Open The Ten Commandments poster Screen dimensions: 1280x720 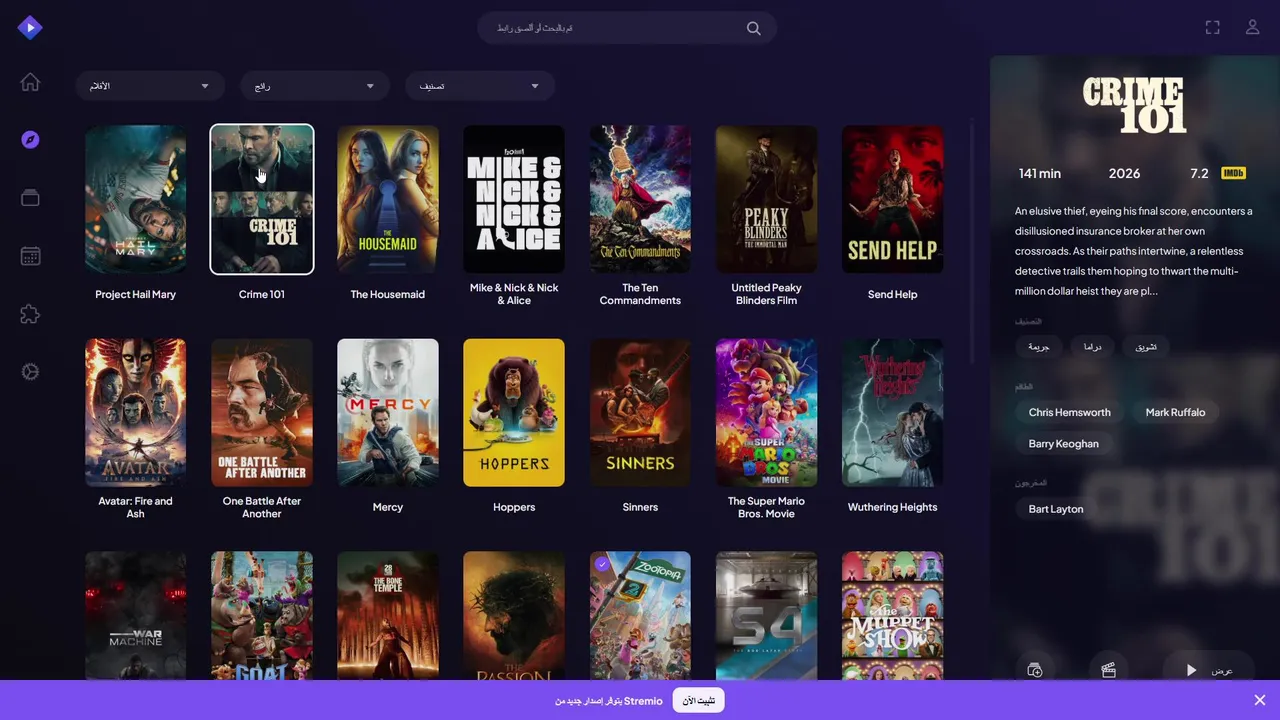coord(640,199)
